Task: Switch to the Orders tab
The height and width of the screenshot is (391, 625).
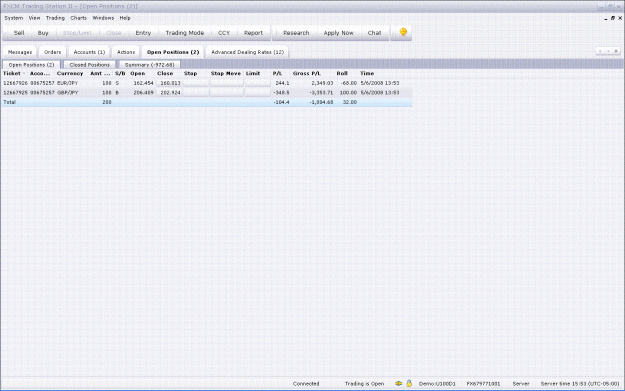Action: [x=53, y=52]
